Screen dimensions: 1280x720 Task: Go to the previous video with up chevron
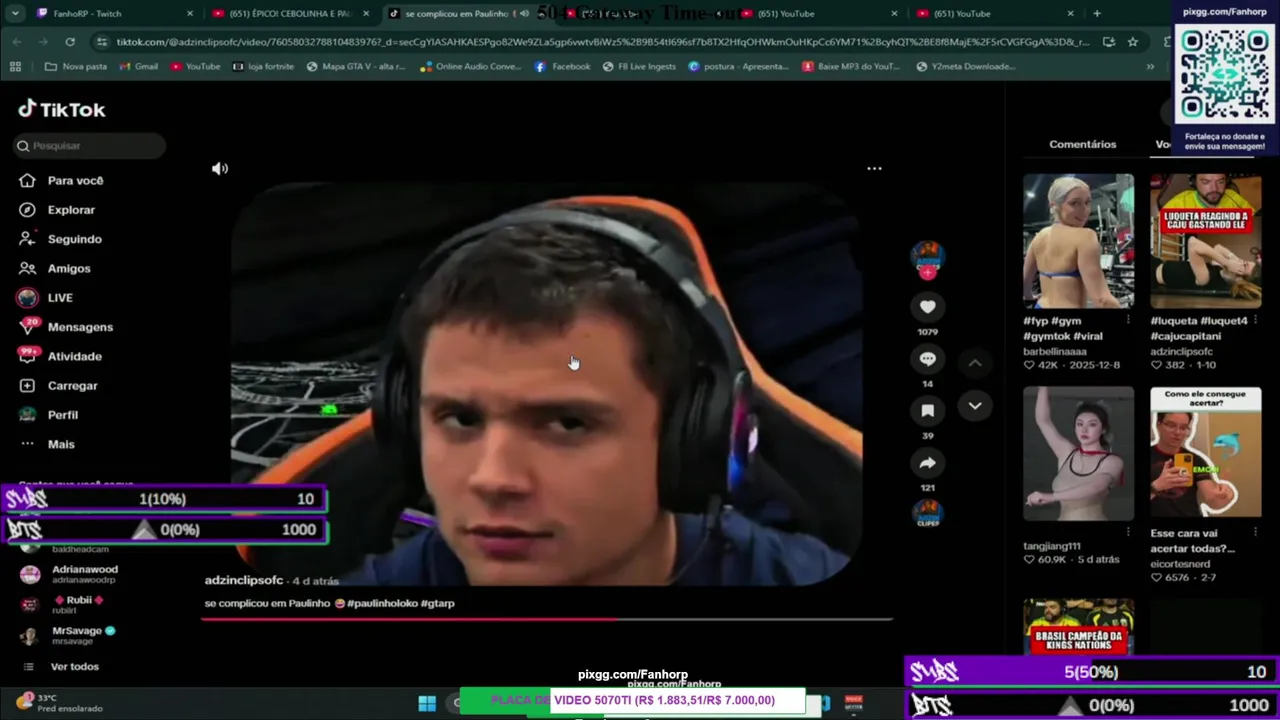(975, 363)
